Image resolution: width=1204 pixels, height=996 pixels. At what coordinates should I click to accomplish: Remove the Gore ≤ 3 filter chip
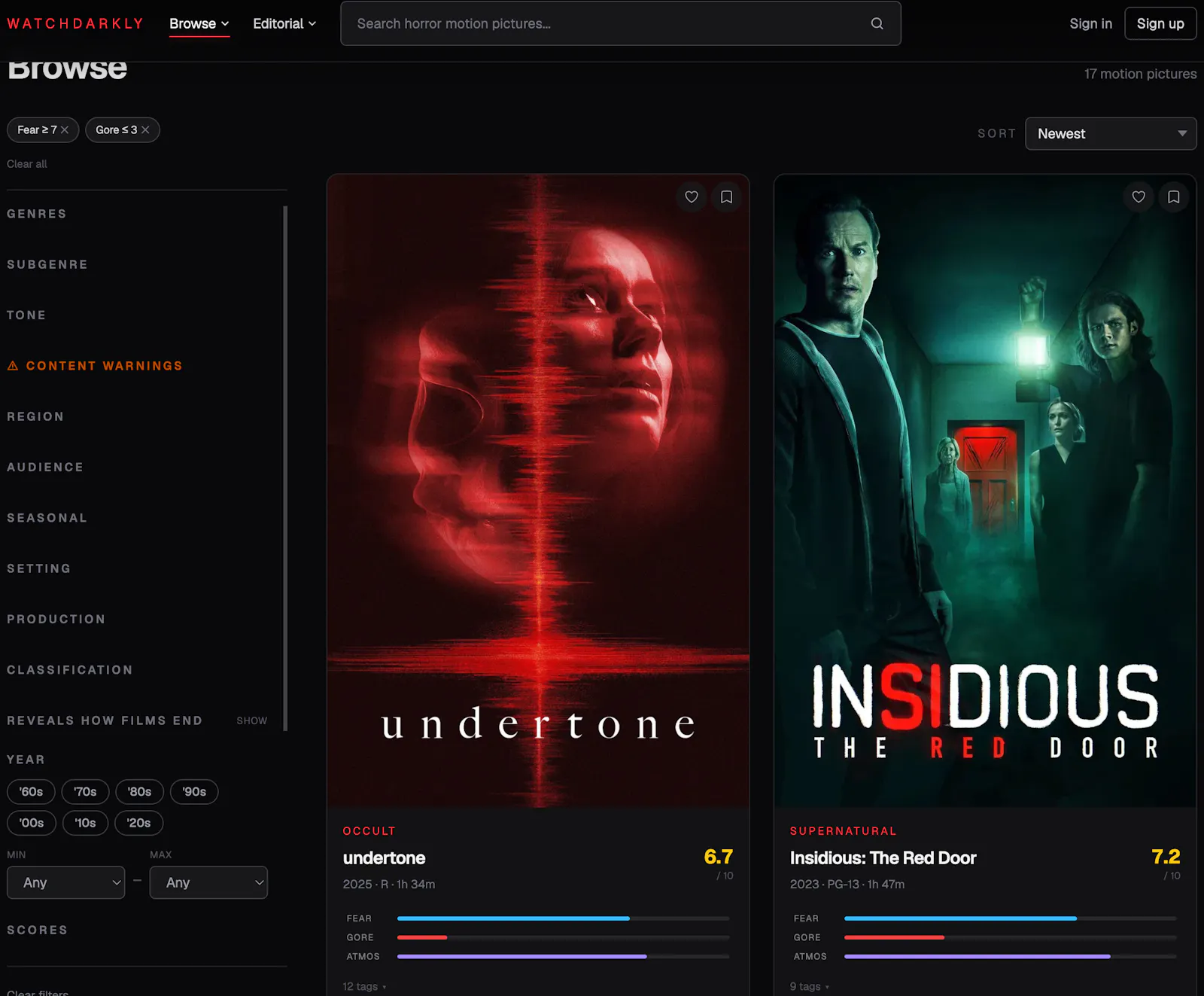[x=145, y=130]
